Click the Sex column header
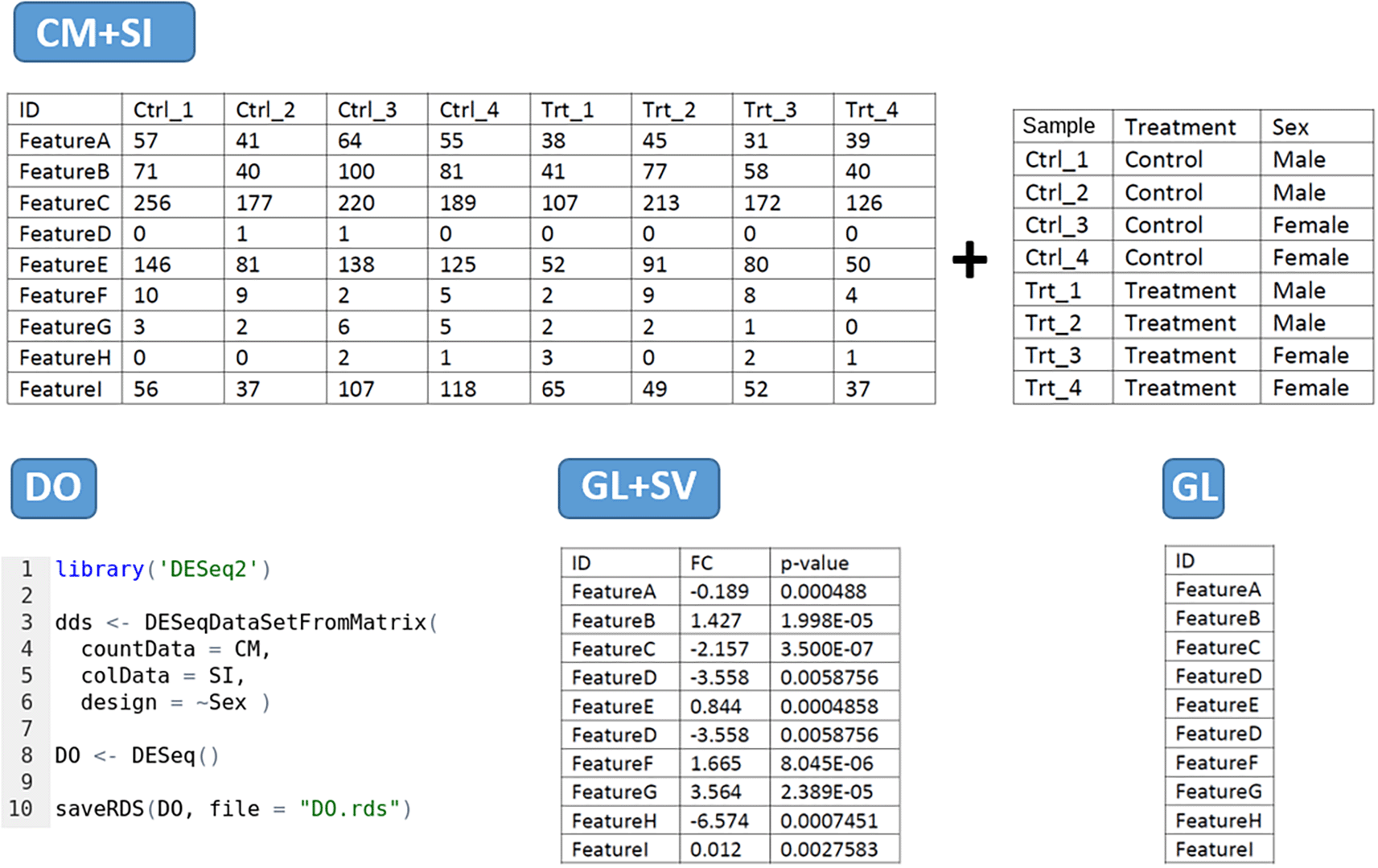Screen dimensions: 1378x868 click(x=1290, y=127)
